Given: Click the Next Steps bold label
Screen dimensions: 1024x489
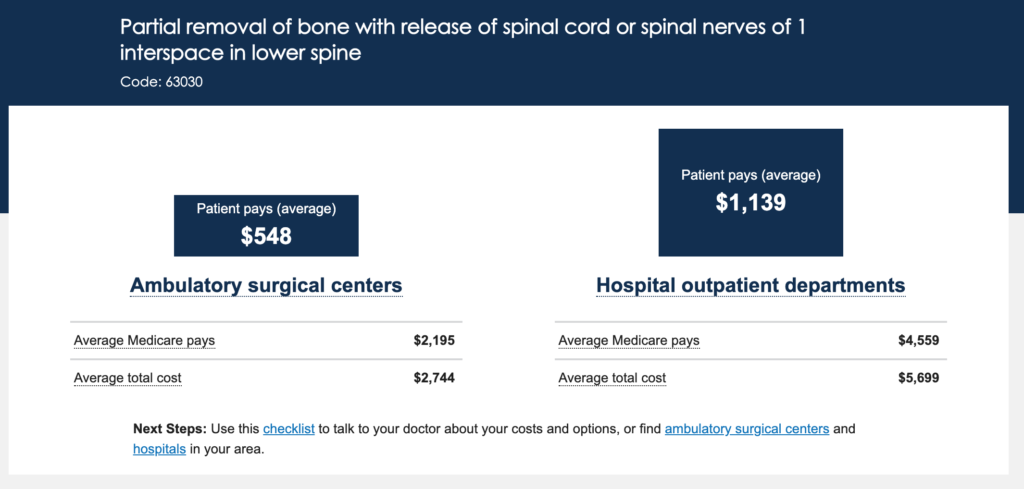Looking at the screenshot, I should click(170, 429).
